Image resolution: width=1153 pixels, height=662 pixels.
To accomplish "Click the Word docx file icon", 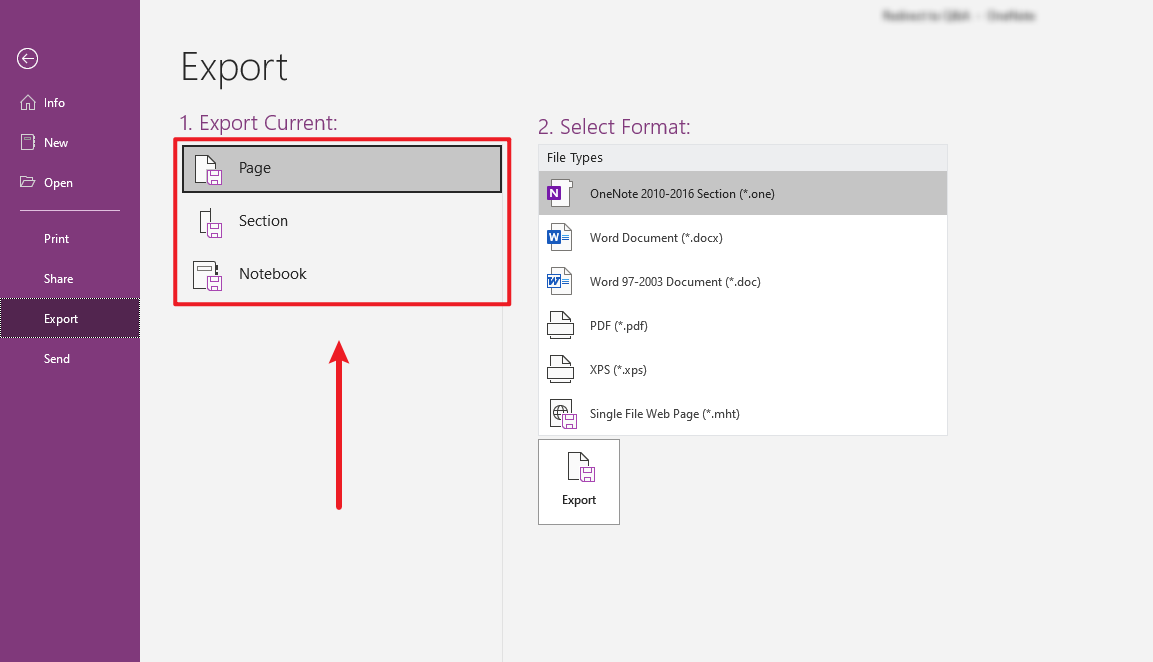I will [560, 238].
